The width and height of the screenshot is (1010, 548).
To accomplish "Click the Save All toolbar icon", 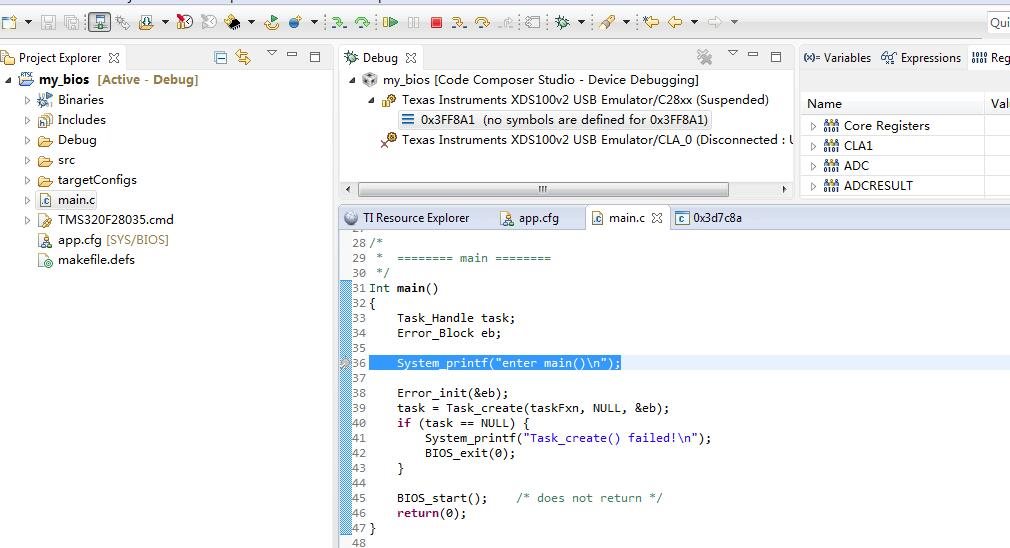I will (71, 23).
